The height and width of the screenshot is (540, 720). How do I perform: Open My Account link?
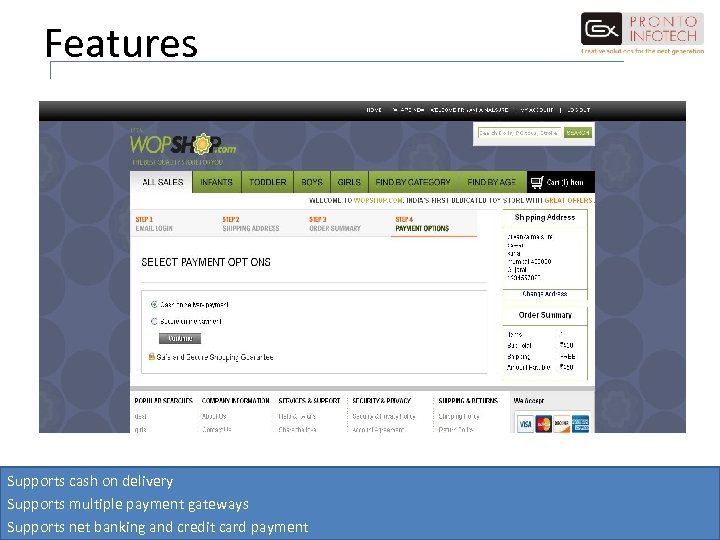[537, 110]
